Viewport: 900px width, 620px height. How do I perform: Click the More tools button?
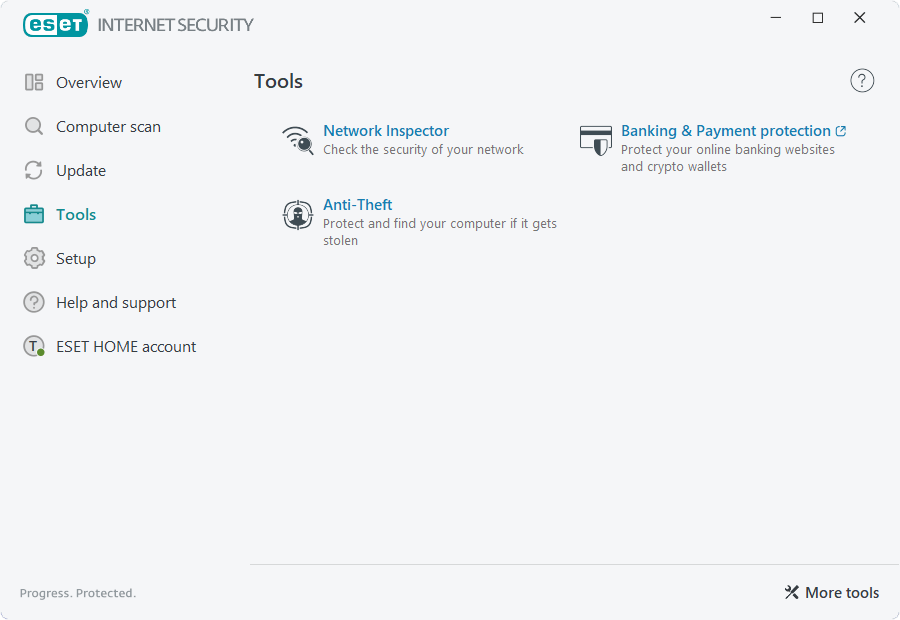click(831, 593)
